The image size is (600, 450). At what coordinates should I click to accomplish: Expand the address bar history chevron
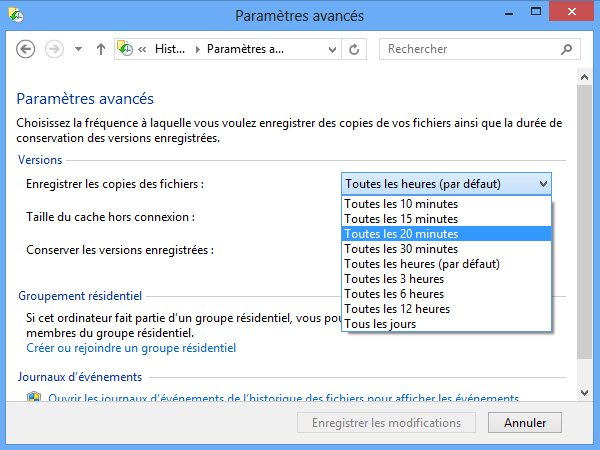click(x=332, y=49)
